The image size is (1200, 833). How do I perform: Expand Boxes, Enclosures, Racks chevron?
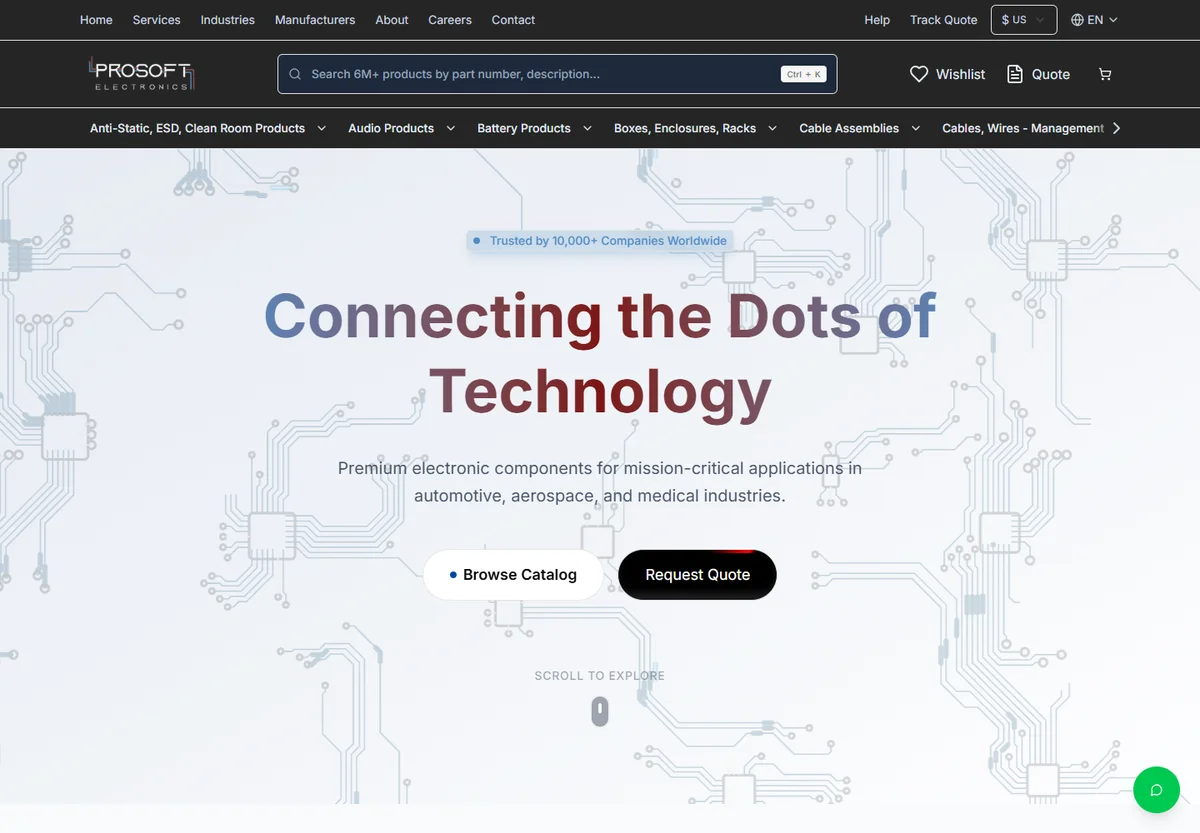point(772,128)
